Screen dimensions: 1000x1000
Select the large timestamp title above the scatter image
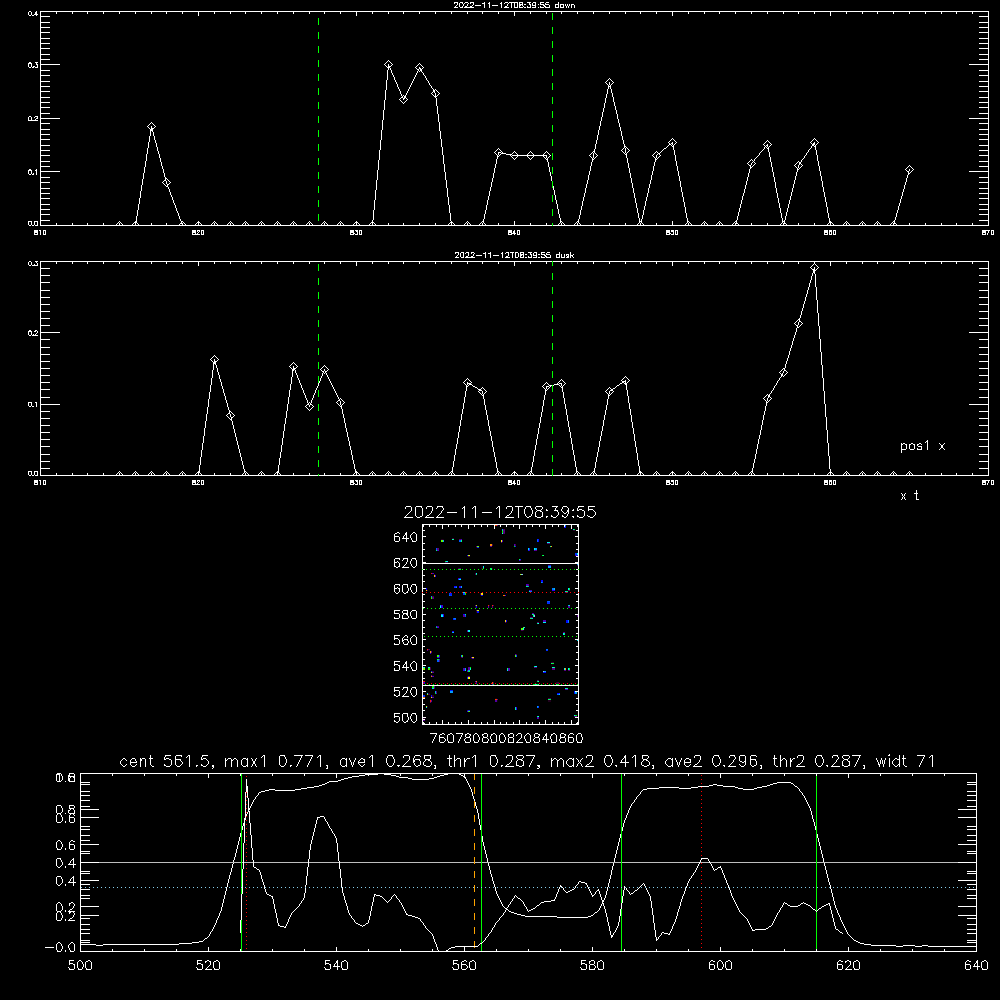click(x=500, y=512)
